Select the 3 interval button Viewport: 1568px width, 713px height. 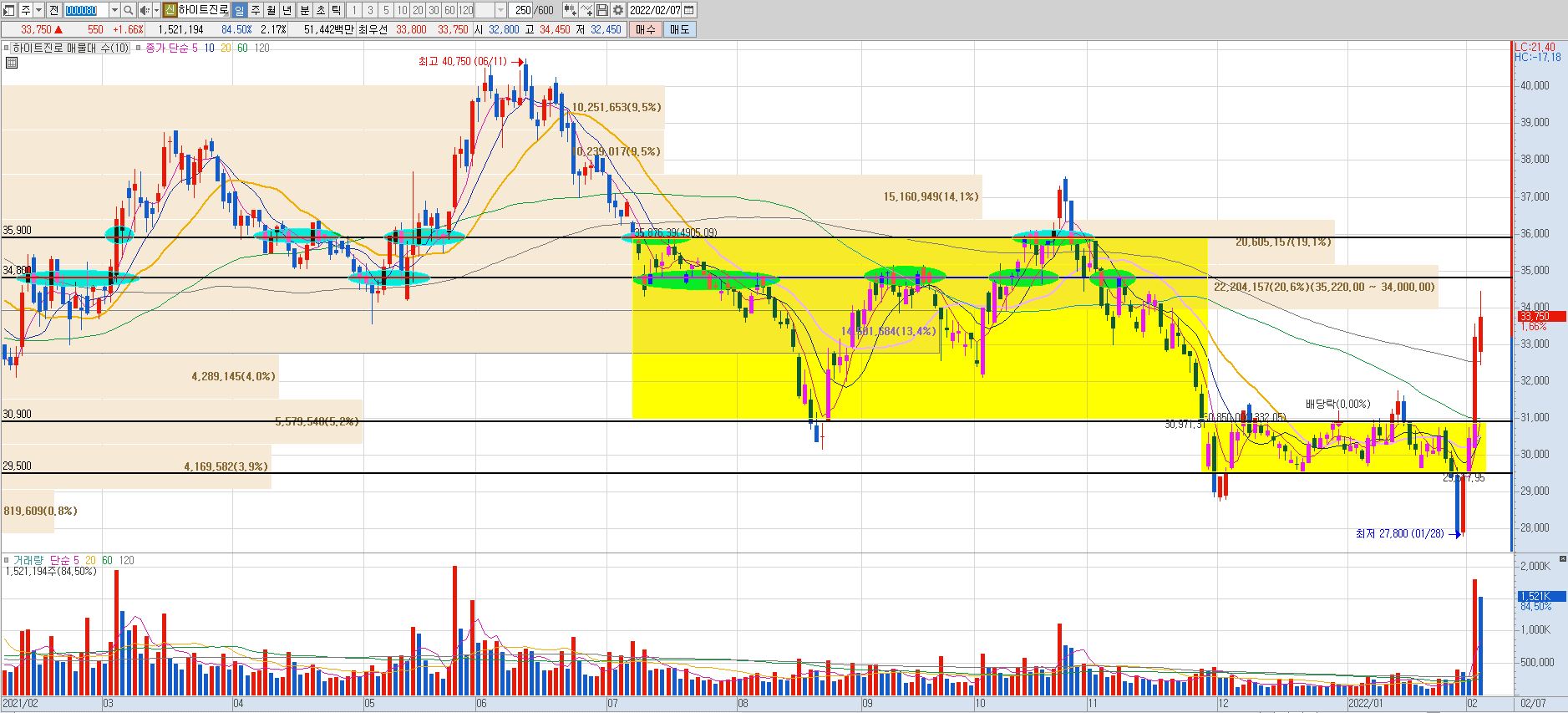tap(370, 10)
